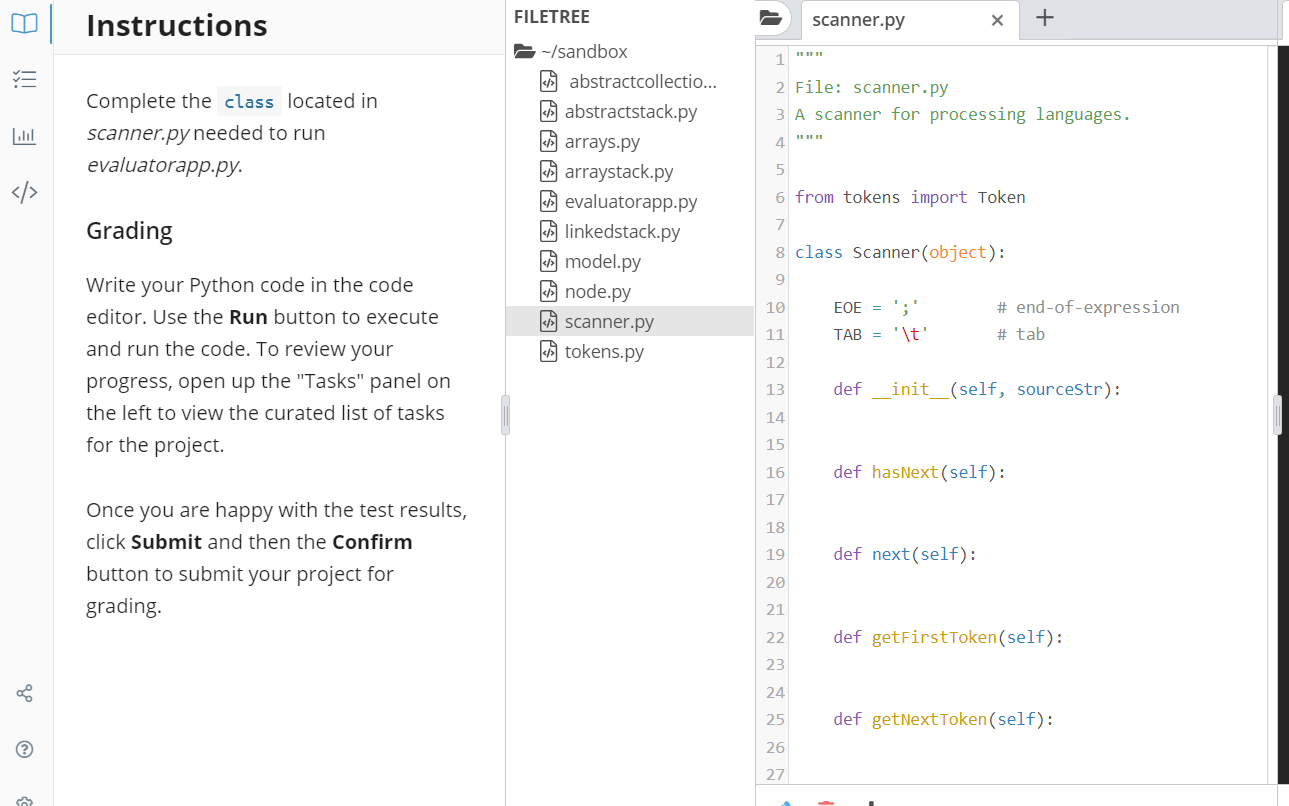Open settings with the gear icon
Image resolution: width=1289 pixels, height=806 pixels.
(24, 799)
